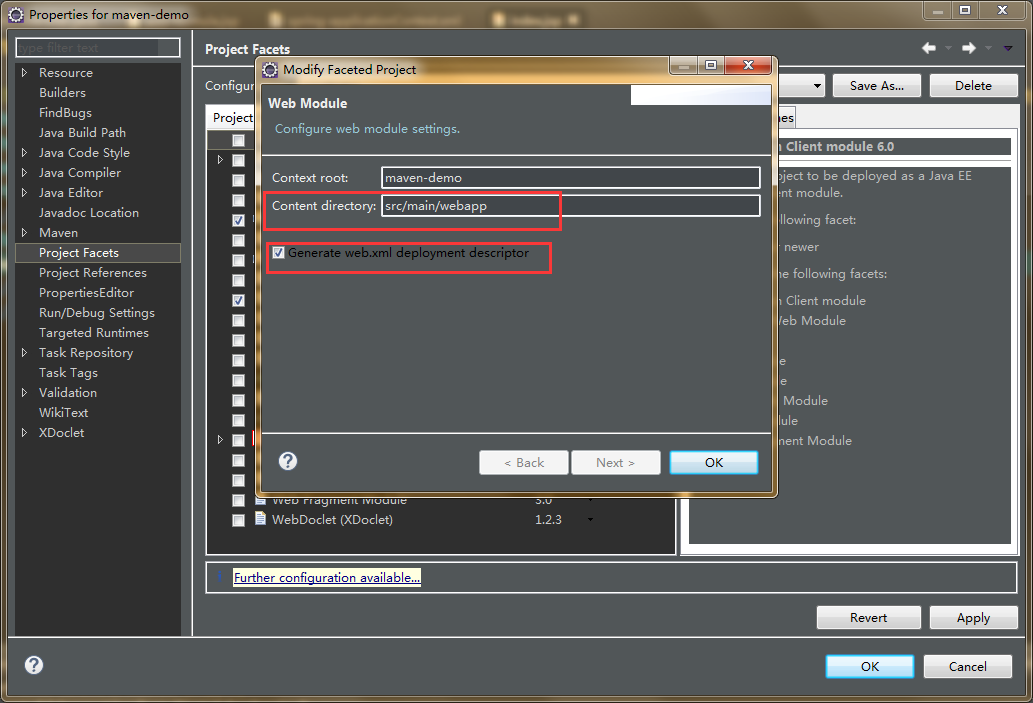Click the Revert button

click(868, 617)
